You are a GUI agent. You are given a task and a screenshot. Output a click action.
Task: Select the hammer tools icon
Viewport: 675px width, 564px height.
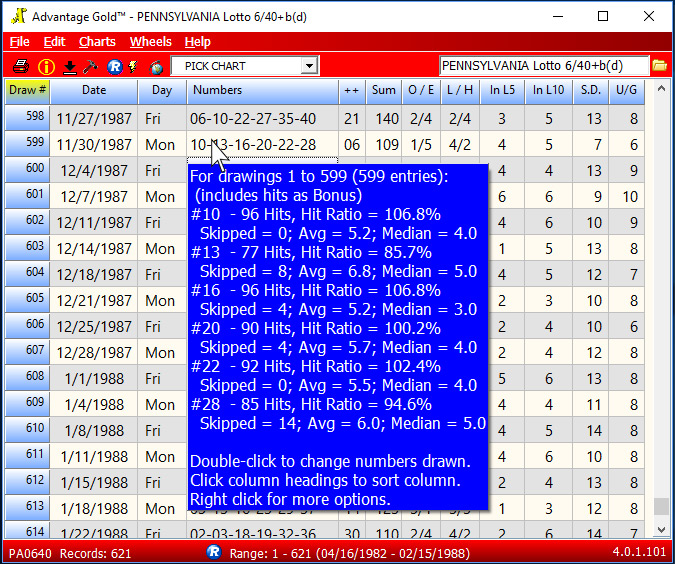[x=90, y=67]
